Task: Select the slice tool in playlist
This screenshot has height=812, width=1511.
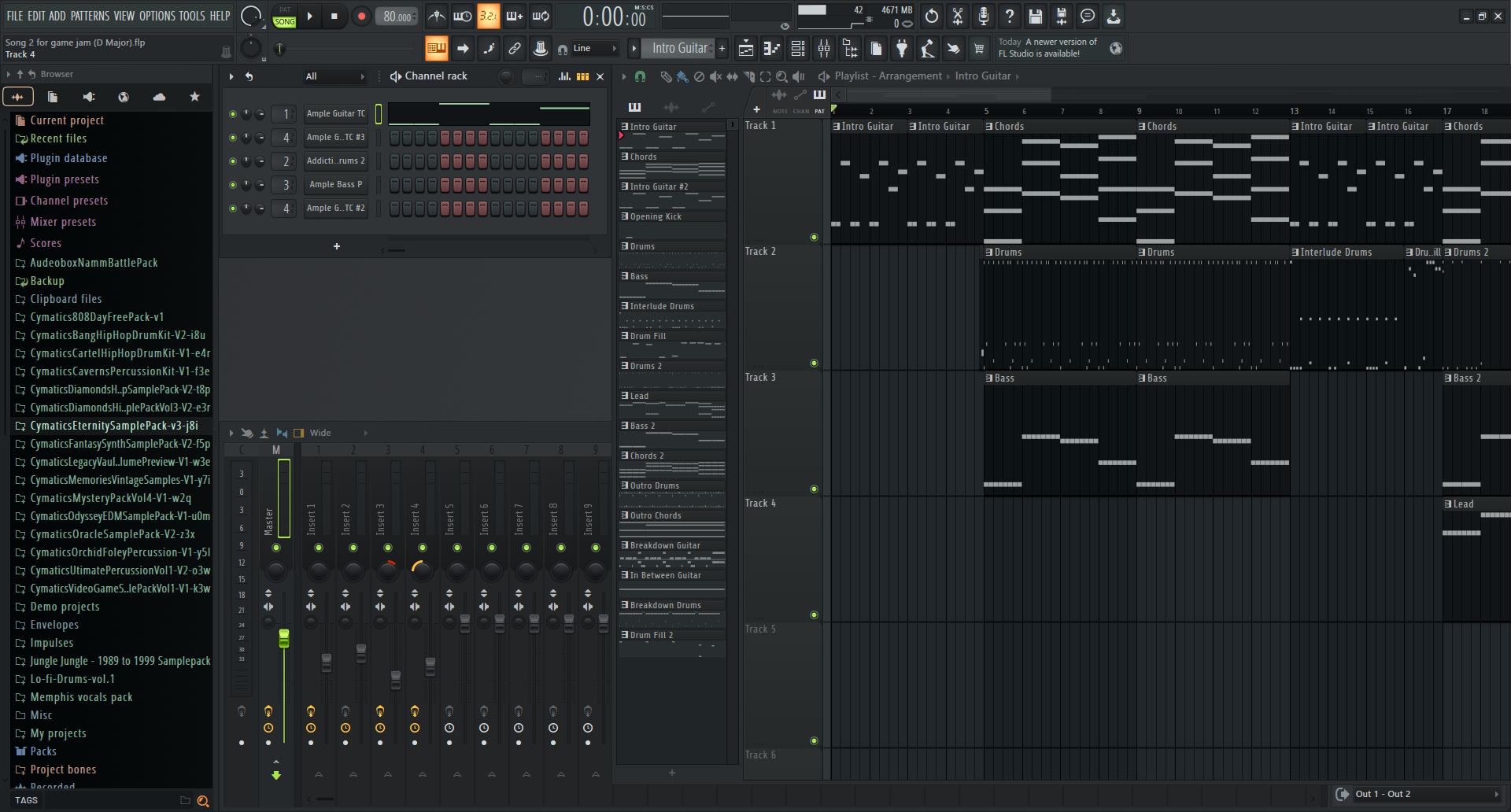Action: tap(748, 76)
